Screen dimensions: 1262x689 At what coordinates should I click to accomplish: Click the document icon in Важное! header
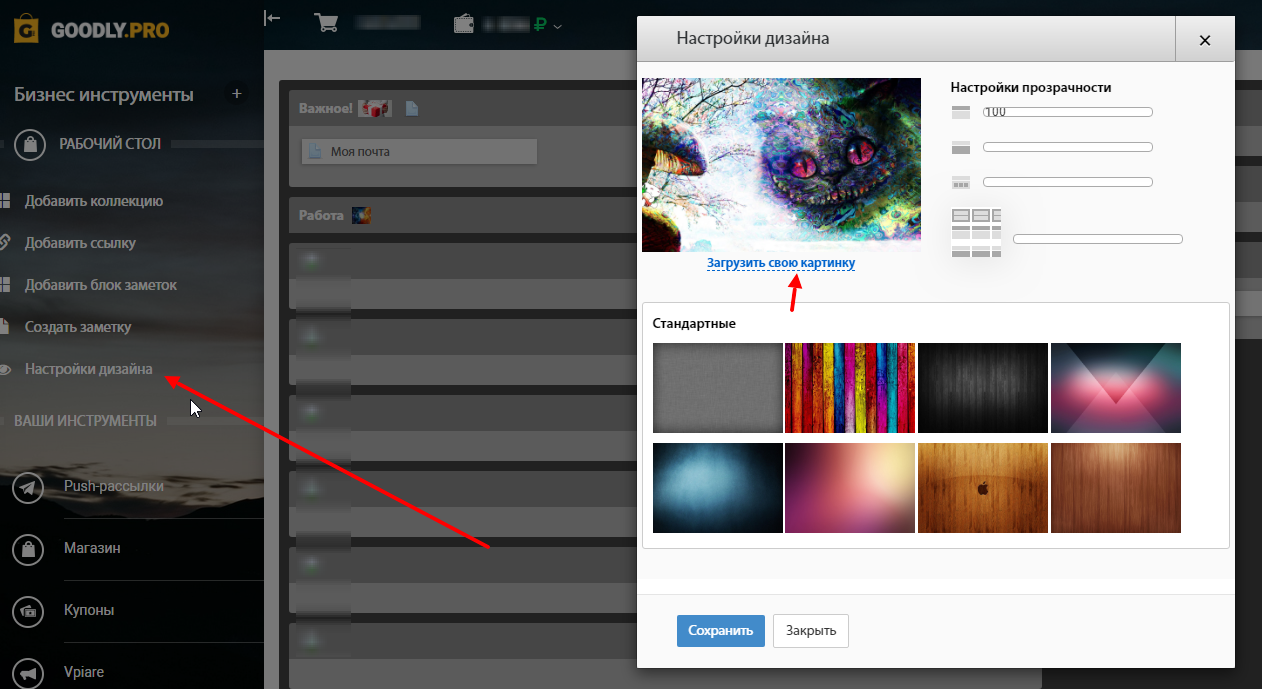click(411, 108)
